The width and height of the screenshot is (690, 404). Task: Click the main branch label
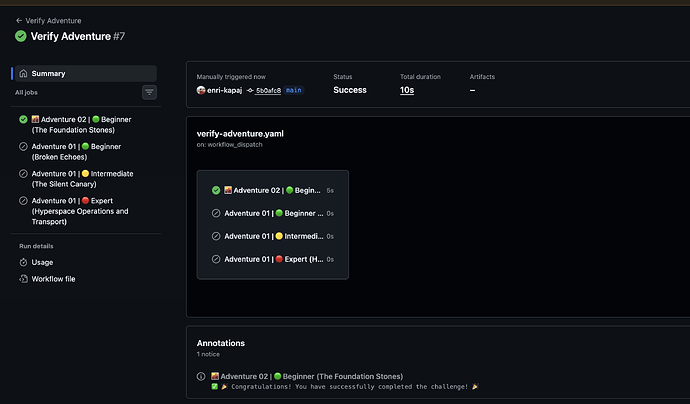click(294, 90)
